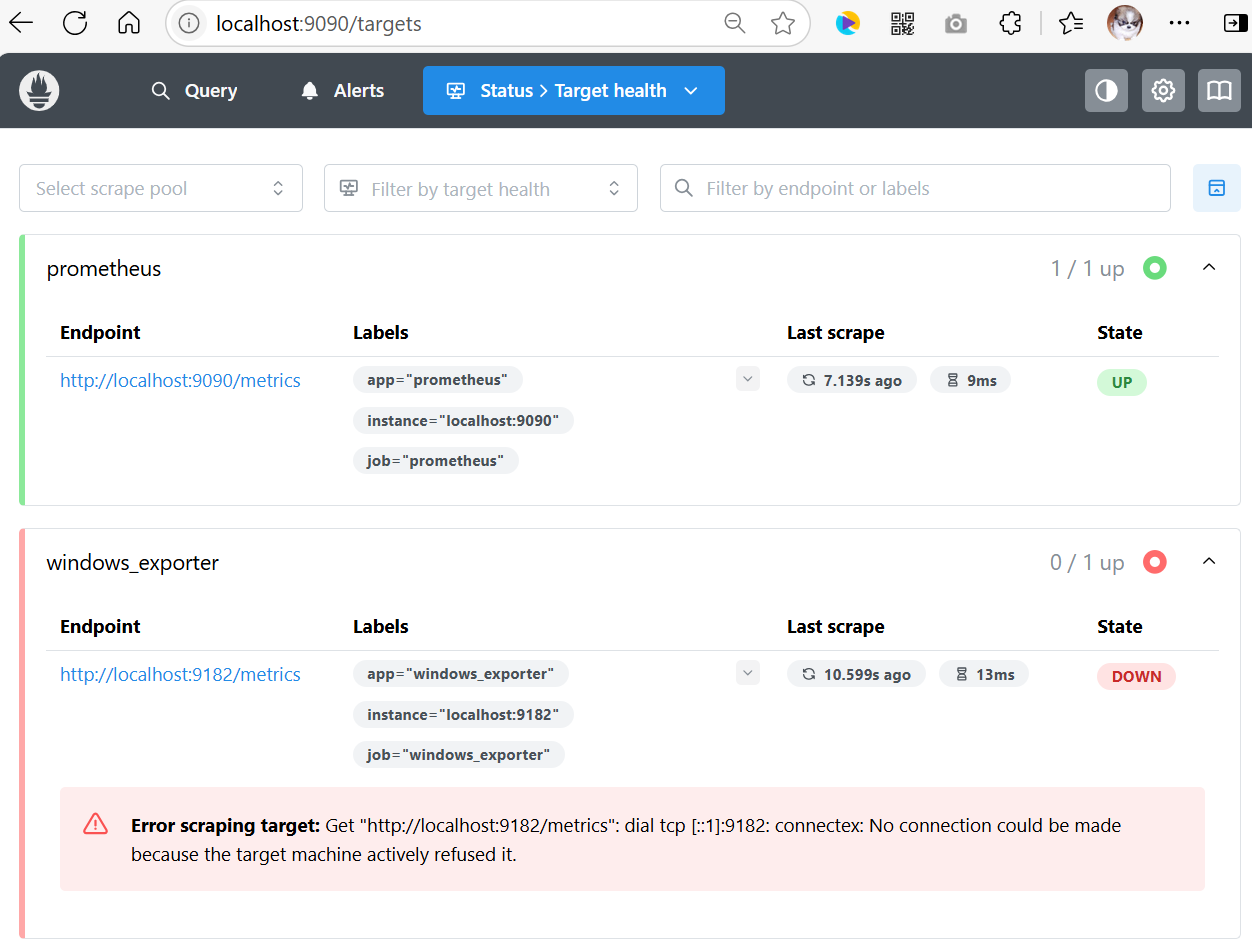This screenshot has height=949, width=1252.
Task: Click the collapse all pools button
Action: coord(1217,188)
